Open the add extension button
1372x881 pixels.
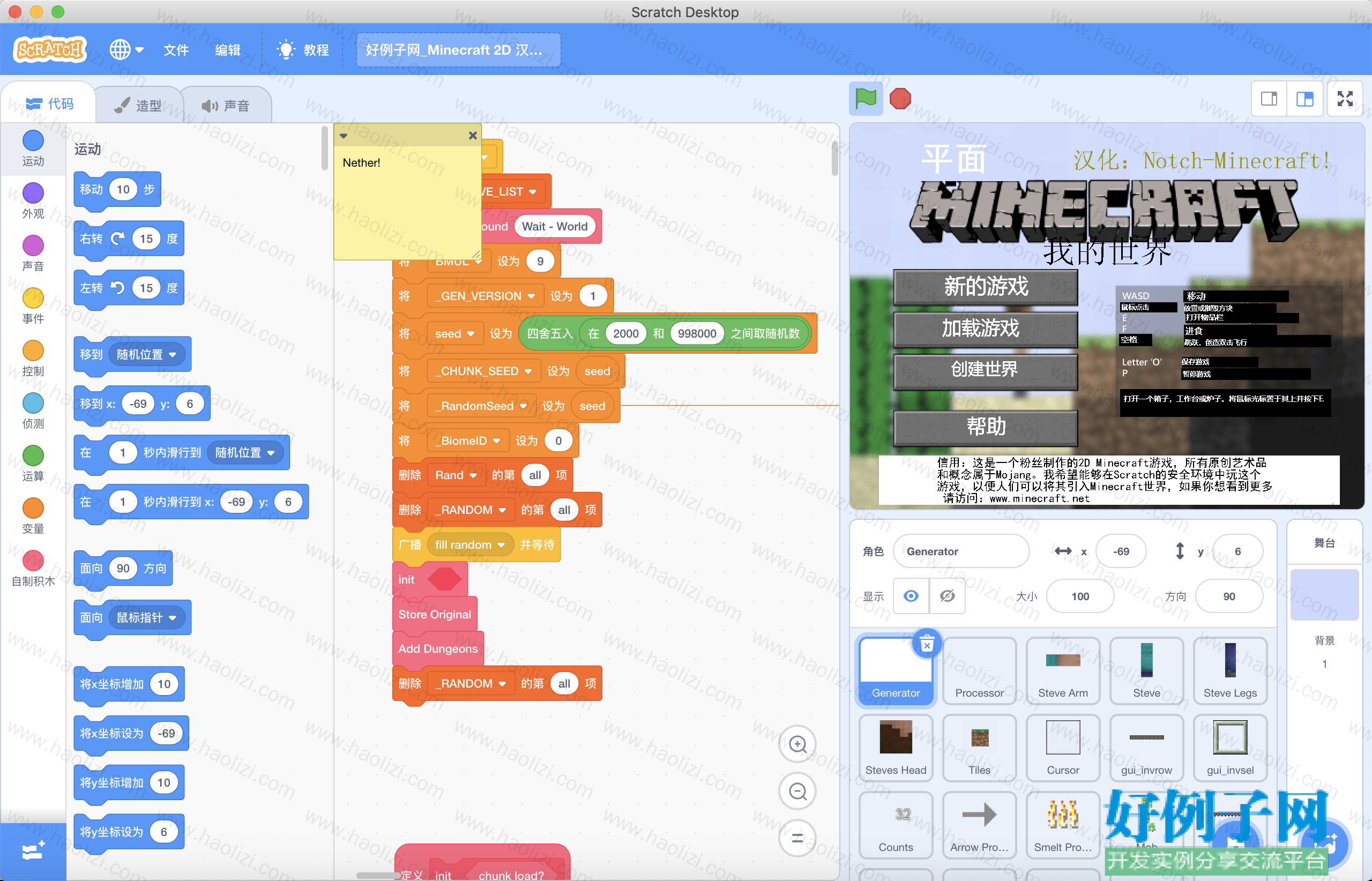[33, 851]
